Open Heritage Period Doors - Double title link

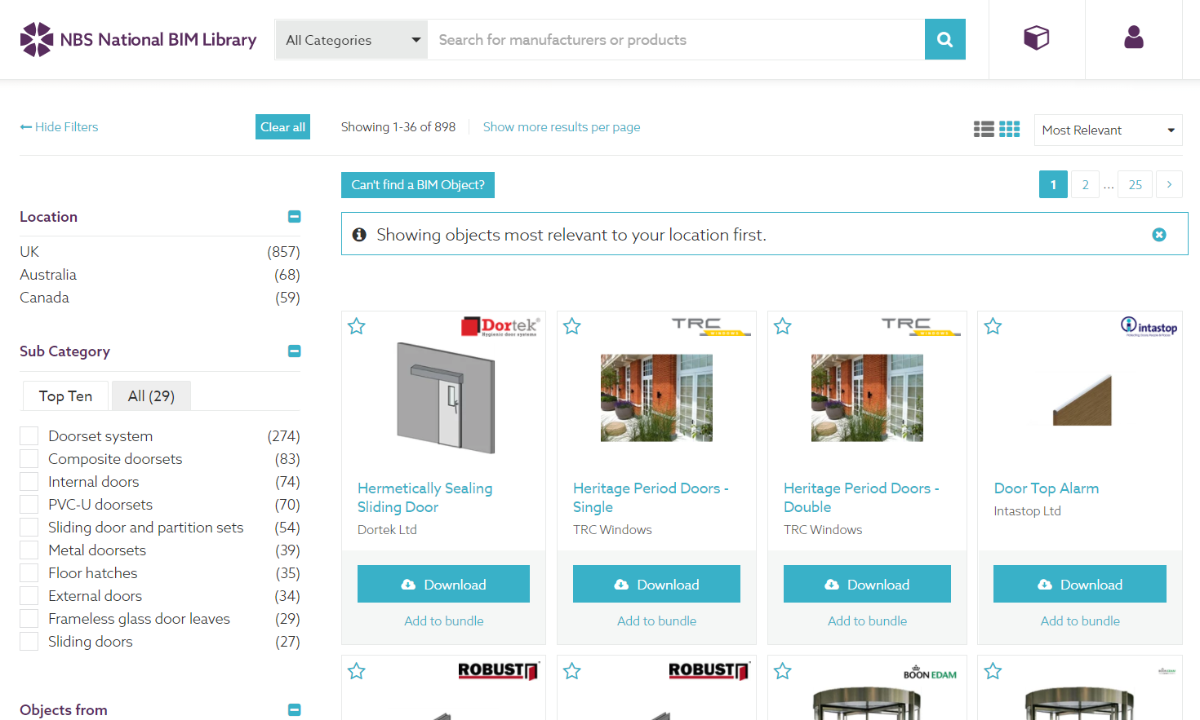(x=861, y=497)
